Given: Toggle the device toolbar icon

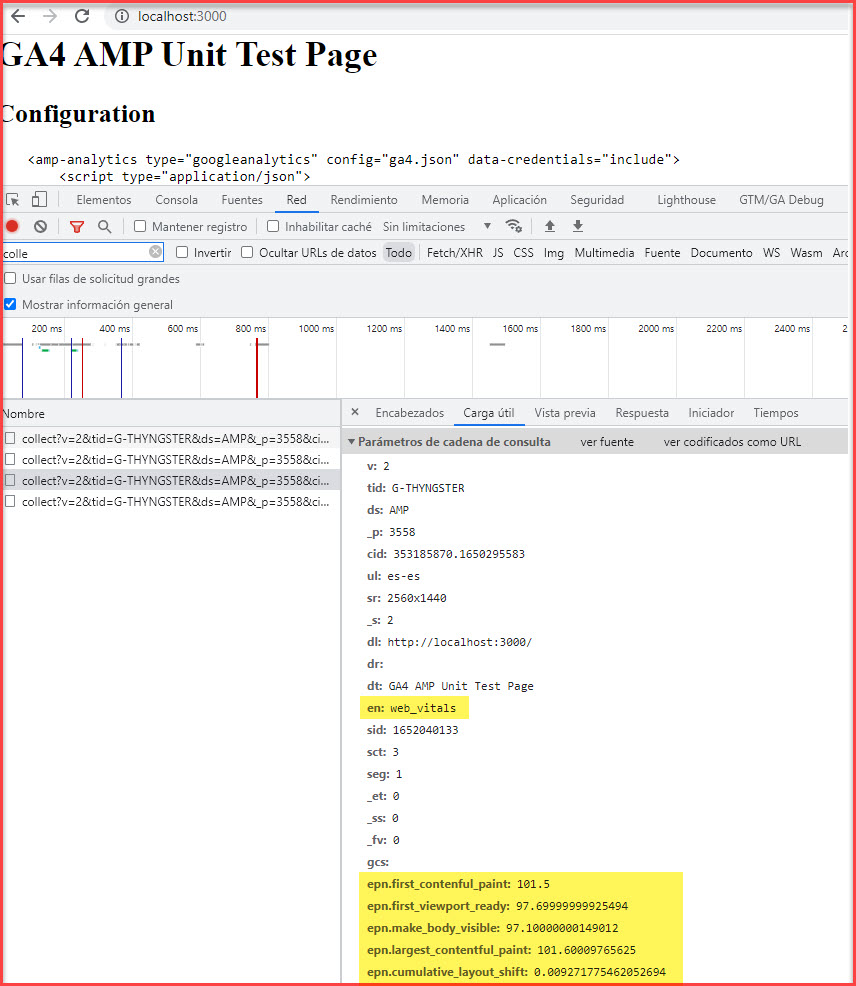Looking at the screenshot, I should pyautogui.click(x=39, y=200).
